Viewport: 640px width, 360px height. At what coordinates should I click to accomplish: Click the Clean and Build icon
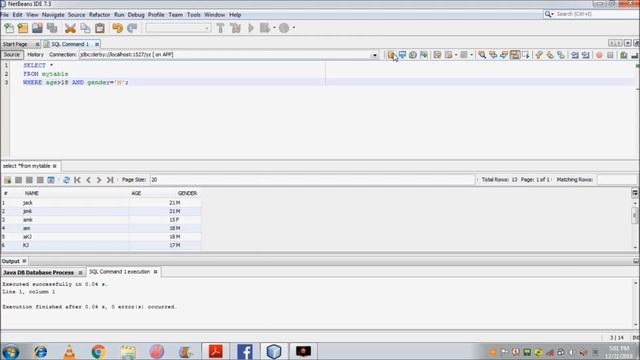coord(236,28)
